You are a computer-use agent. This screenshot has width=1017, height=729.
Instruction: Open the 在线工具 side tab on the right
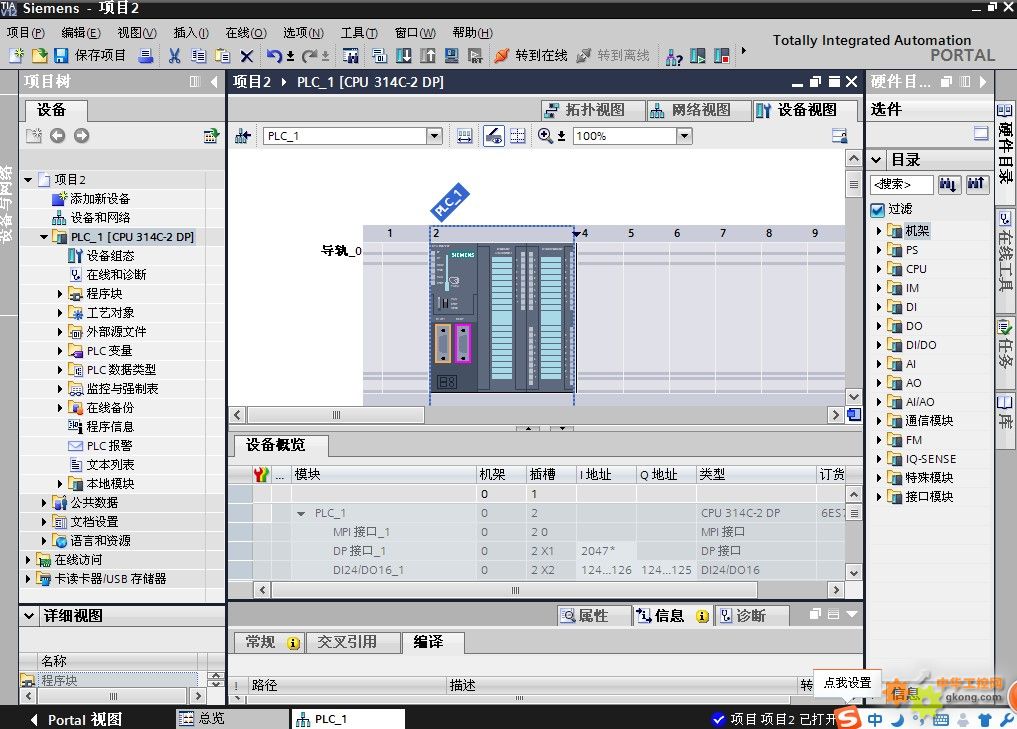(x=1005, y=252)
